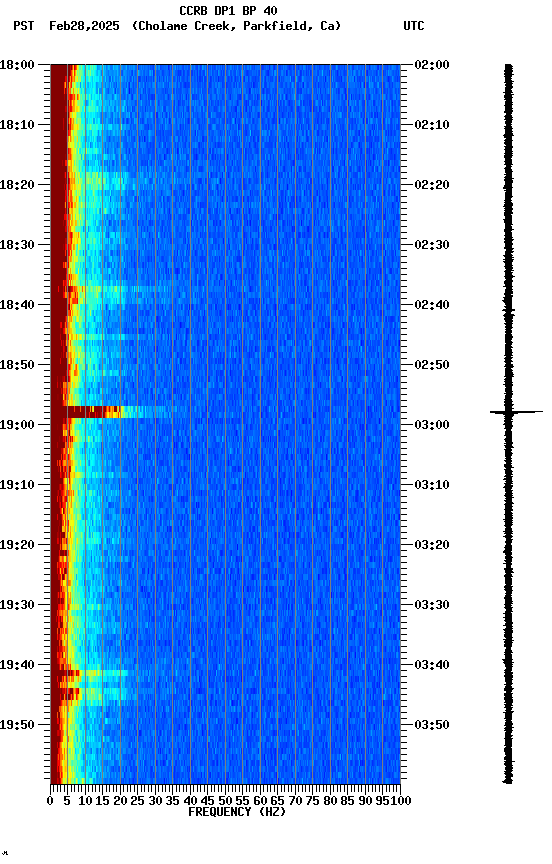Click the 19:10 PST time label
Image resolution: width=552 pixels, height=864 pixels.
click(17, 485)
